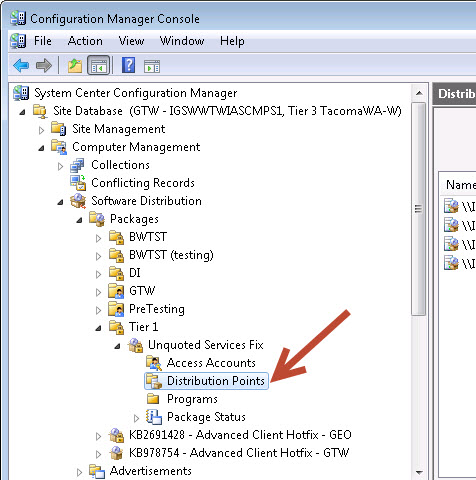Expand the Package Status node
476x480 pixels.
pyautogui.click(x=136, y=418)
